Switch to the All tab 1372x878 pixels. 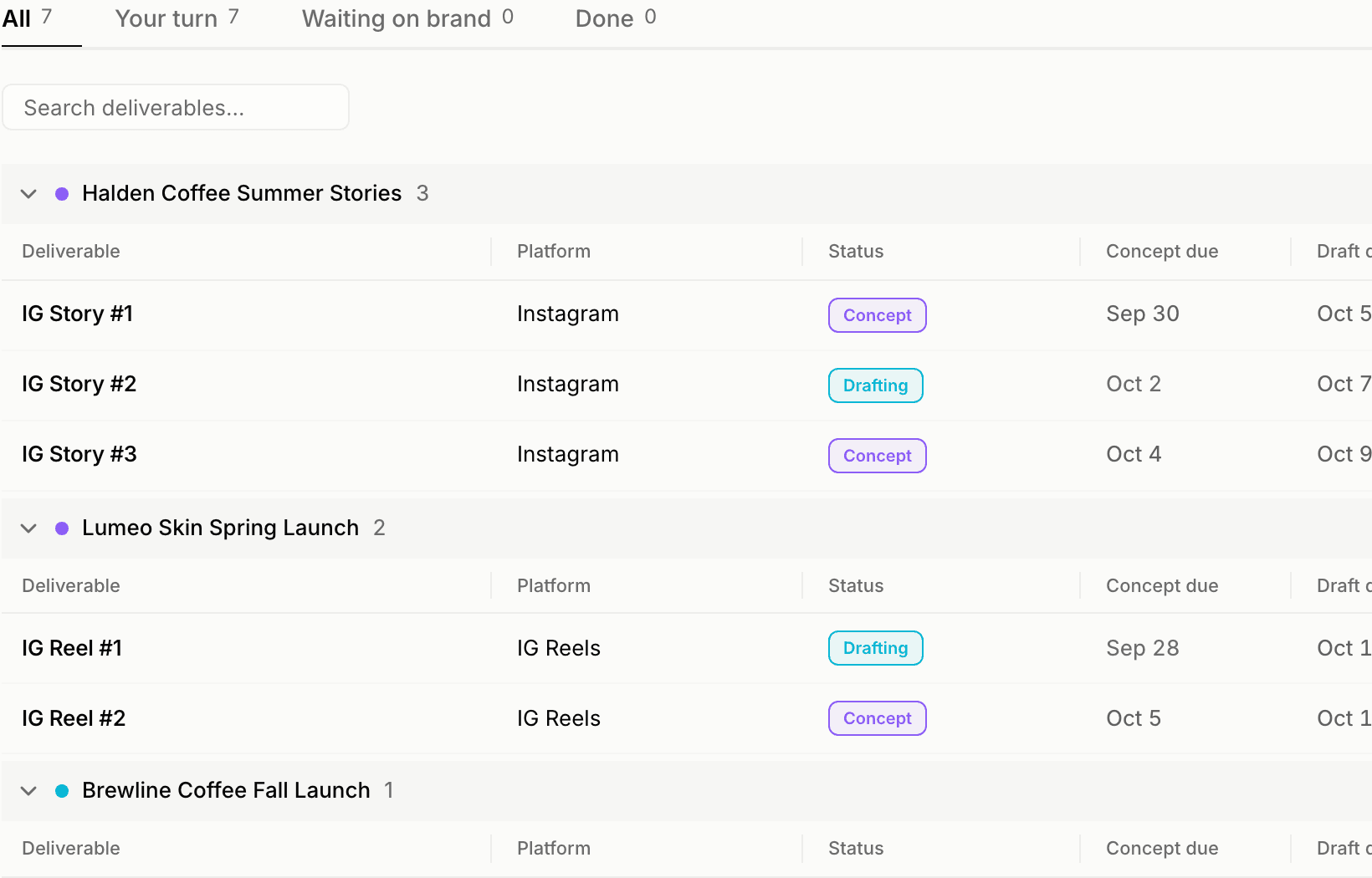click(x=27, y=18)
